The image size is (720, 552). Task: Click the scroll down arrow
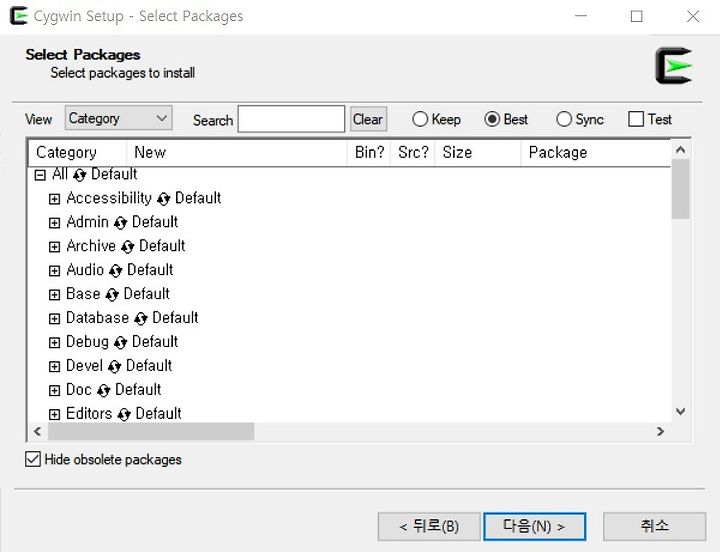point(681,411)
